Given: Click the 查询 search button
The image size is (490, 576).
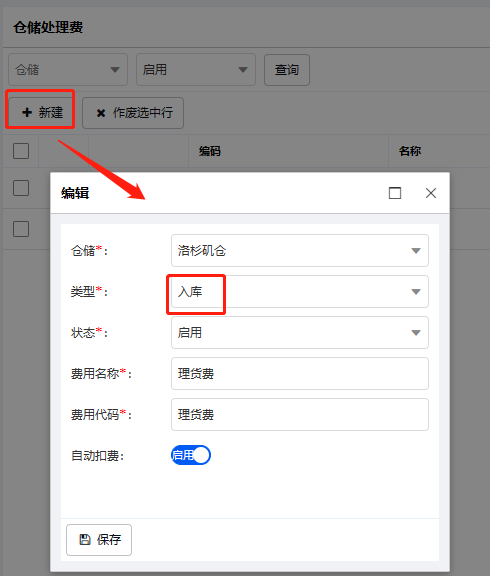Looking at the screenshot, I should (x=287, y=70).
